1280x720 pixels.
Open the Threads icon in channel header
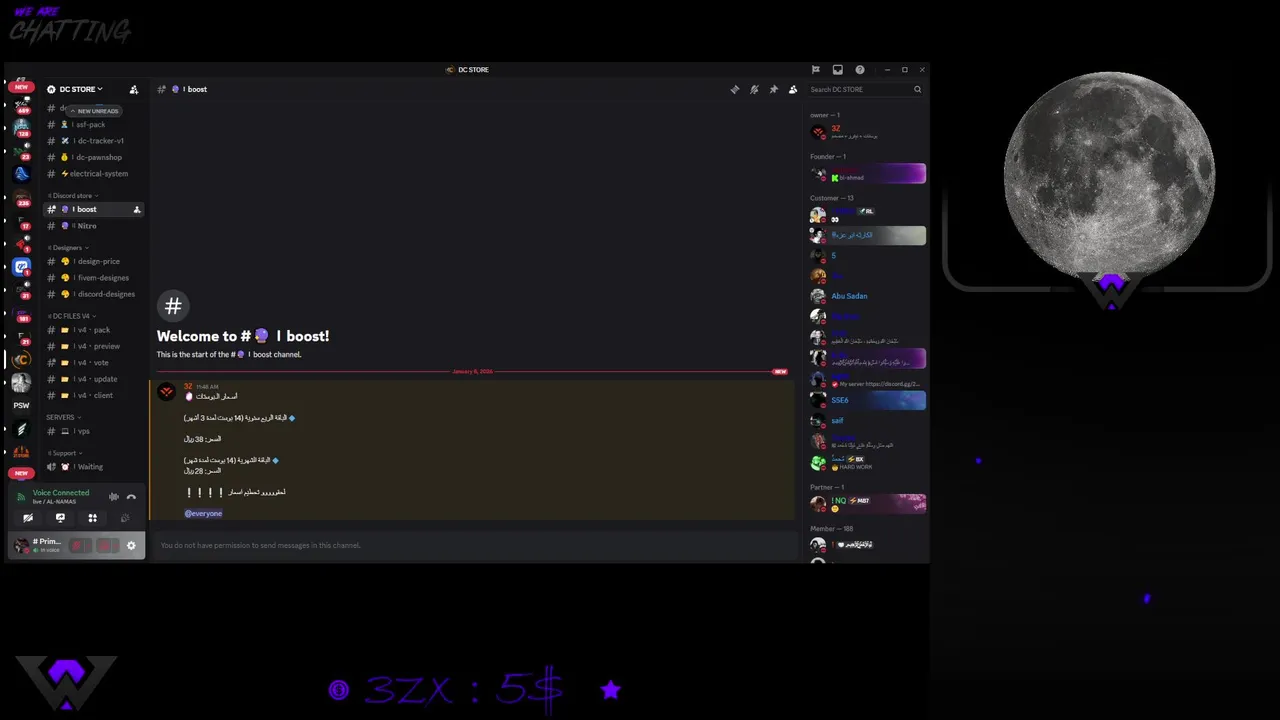tap(735, 89)
